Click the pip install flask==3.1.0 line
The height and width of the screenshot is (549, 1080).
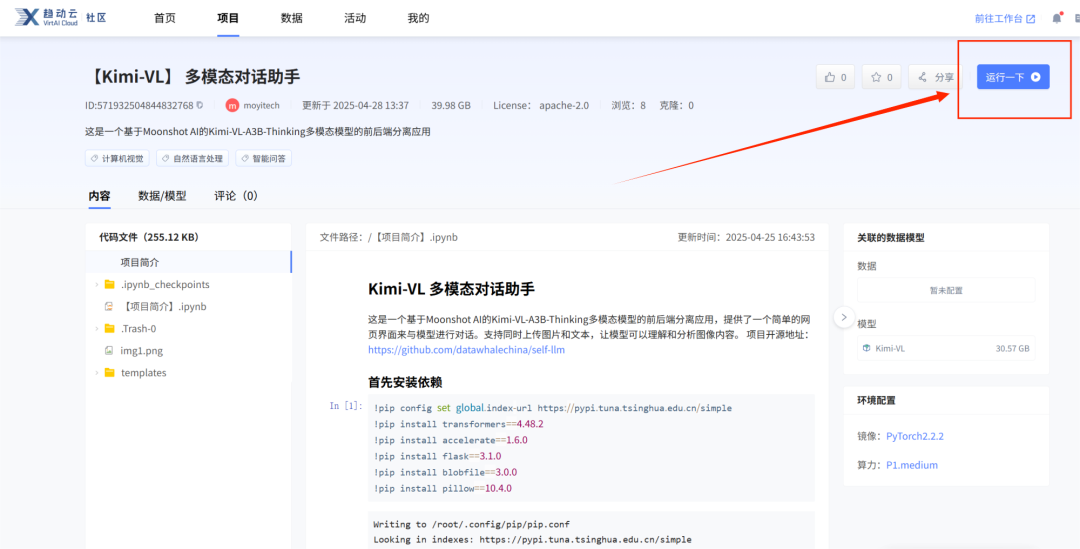(x=437, y=456)
